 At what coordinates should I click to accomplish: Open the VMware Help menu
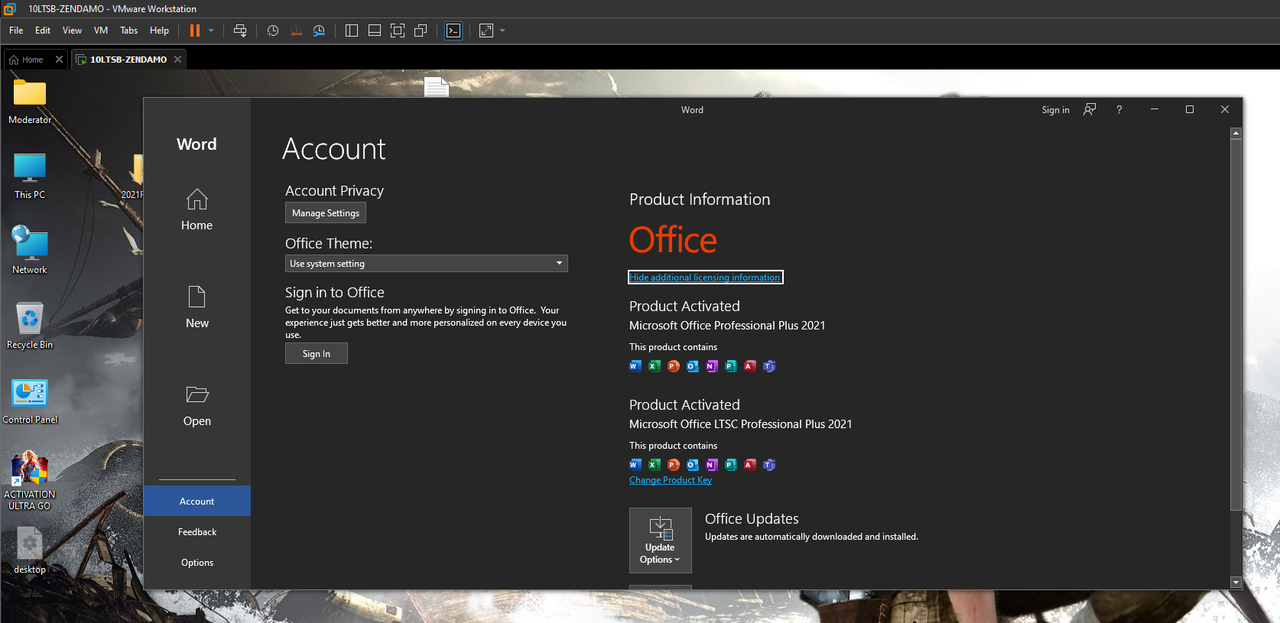159,31
